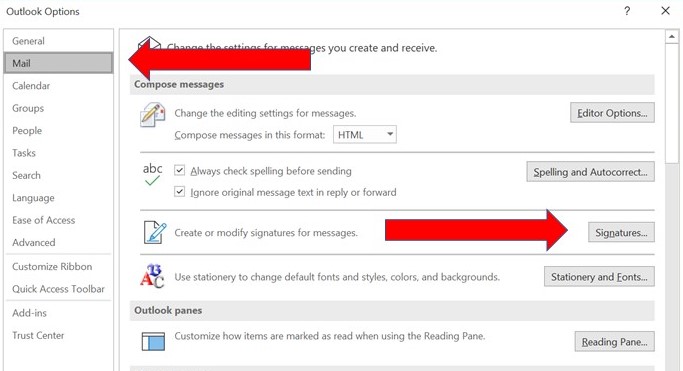Open Stationery and Fonts dialog
Screen dimensions: 683x371
point(599,277)
